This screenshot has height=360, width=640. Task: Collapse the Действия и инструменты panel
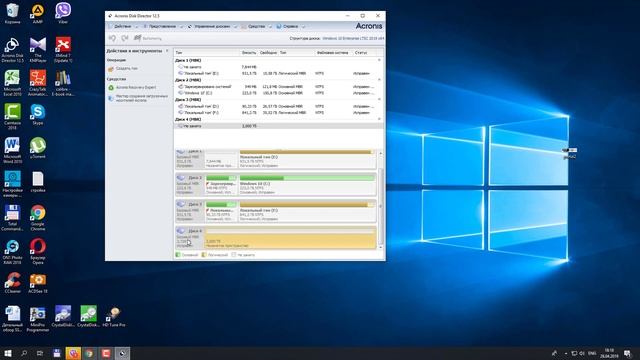[167, 51]
